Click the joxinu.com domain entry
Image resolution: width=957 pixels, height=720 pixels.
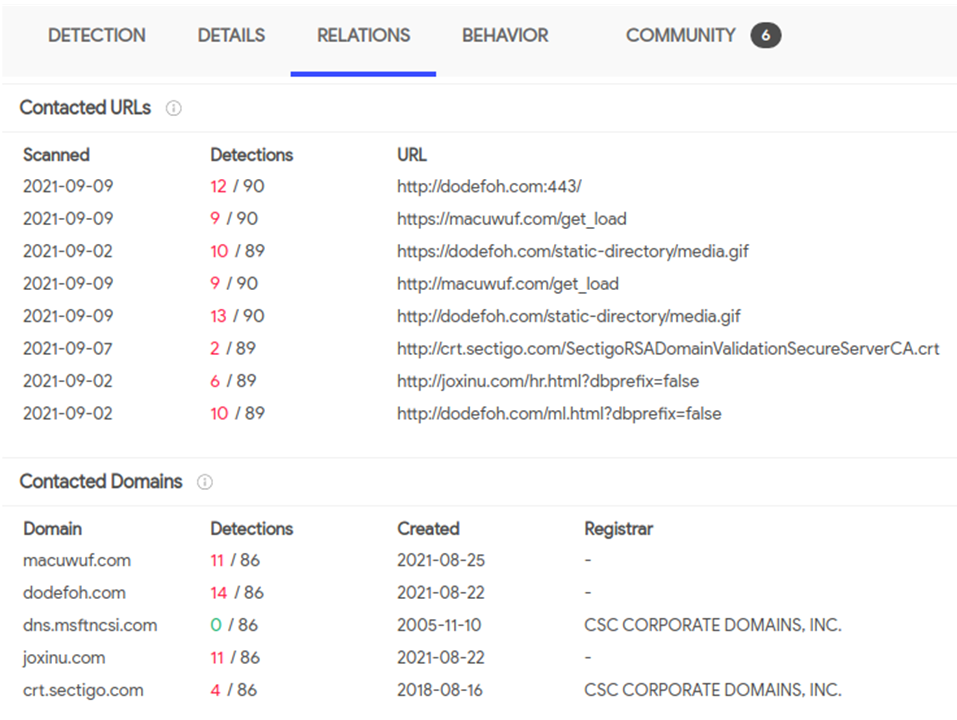pos(64,658)
